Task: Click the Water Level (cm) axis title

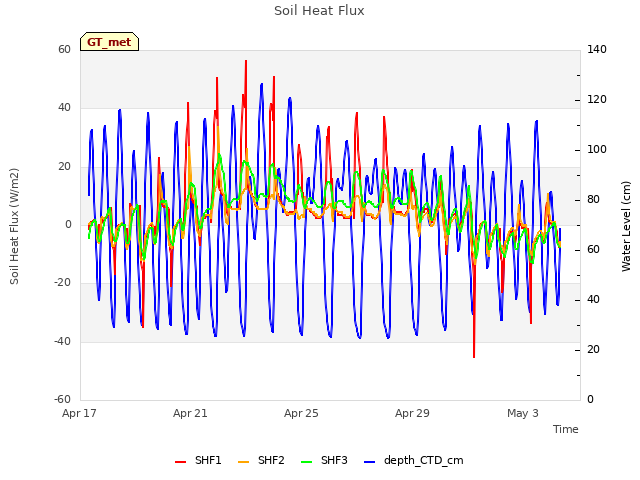Action: pos(626,226)
